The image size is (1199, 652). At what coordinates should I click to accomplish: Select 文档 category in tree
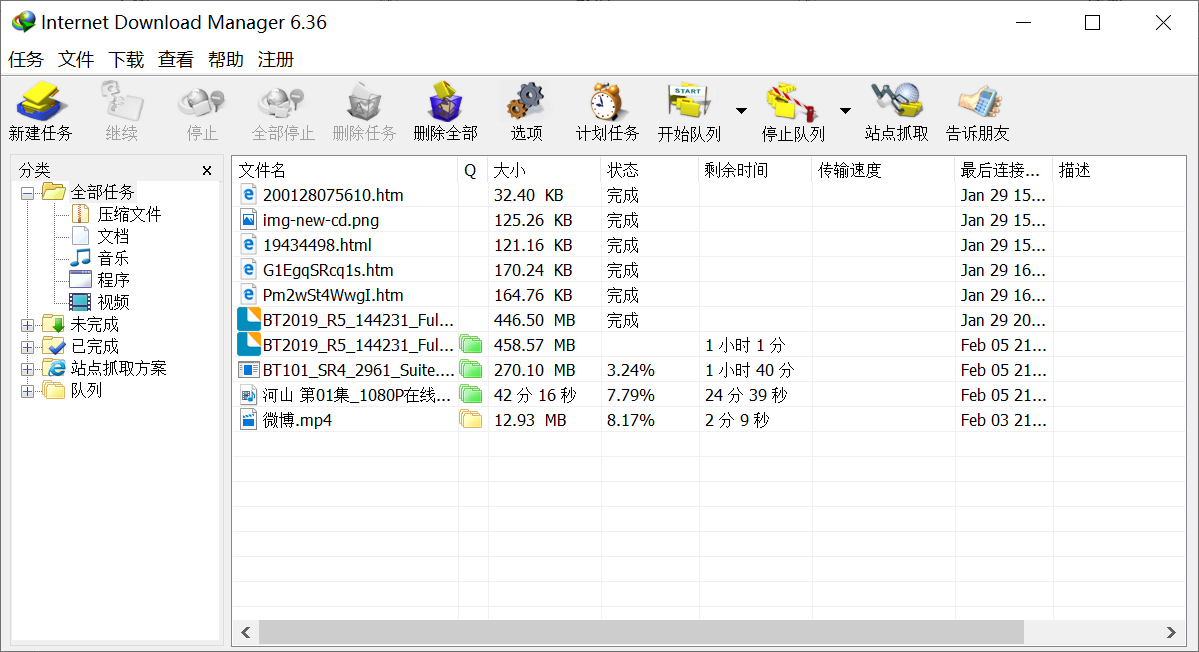tap(113, 236)
